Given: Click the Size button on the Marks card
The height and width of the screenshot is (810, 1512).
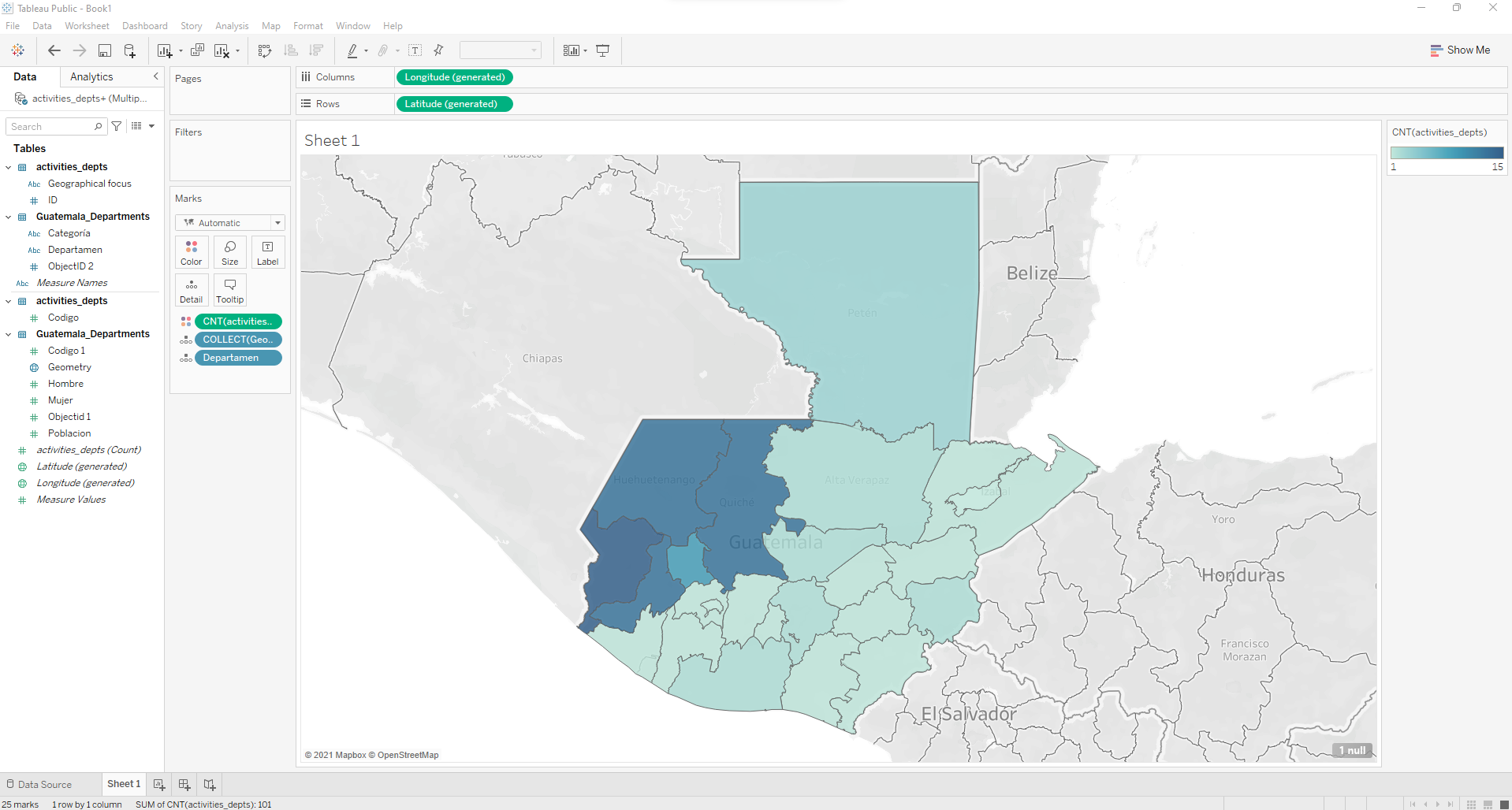Looking at the screenshot, I should click(229, 252).
